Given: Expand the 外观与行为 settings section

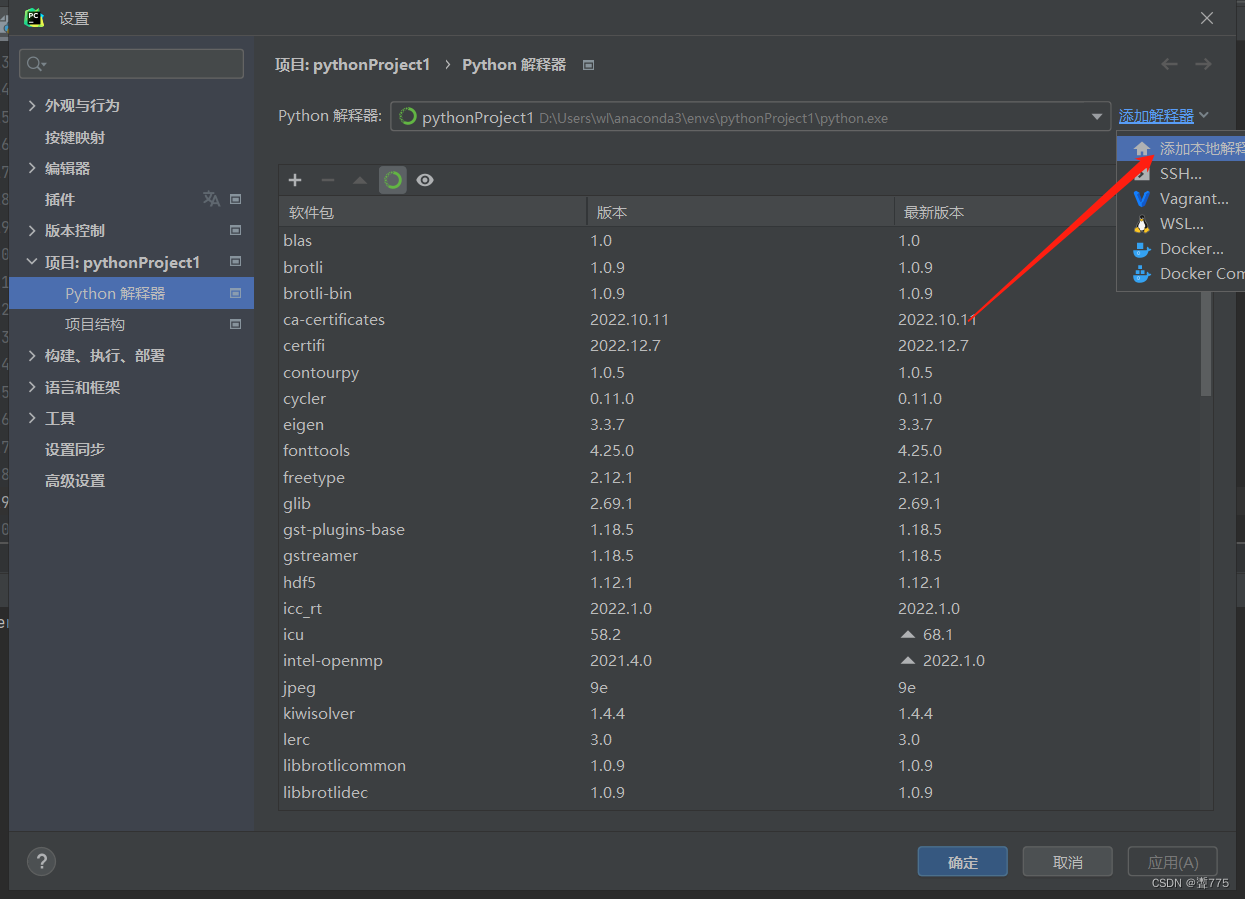Looking at the screenshot, I should pyautogui.click(x=32, y=105).
